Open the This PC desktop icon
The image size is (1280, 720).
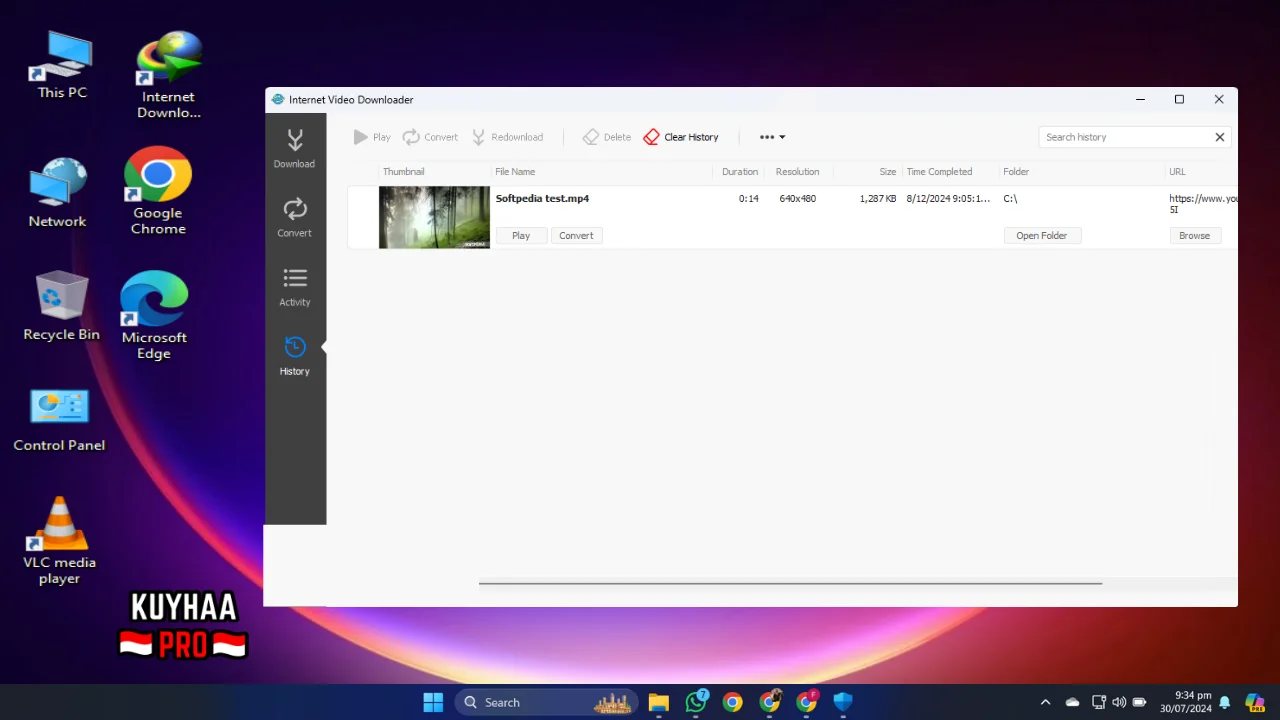point(62,65)
